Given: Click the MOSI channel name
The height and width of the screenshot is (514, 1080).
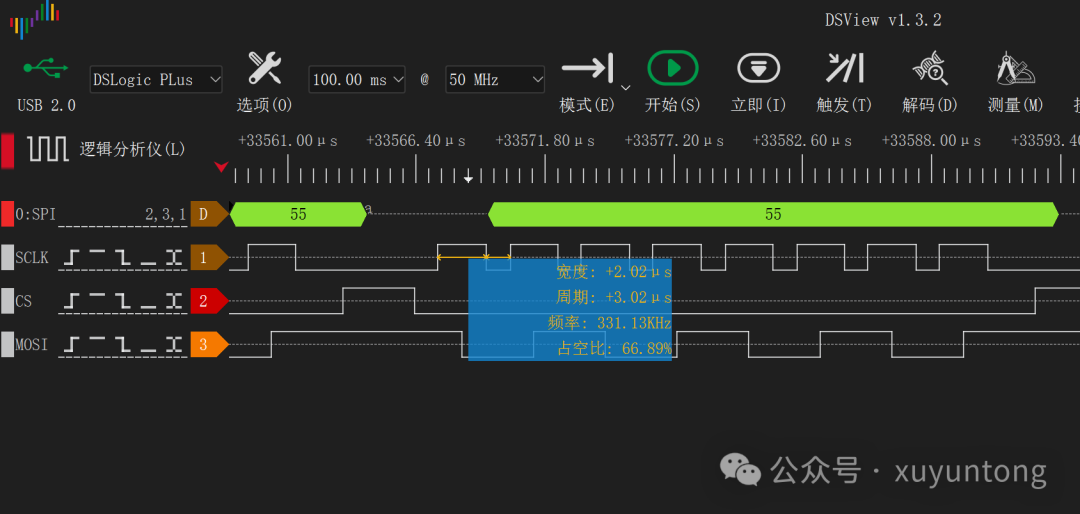Looking at the screenshot, I should [x=32, y=345].
